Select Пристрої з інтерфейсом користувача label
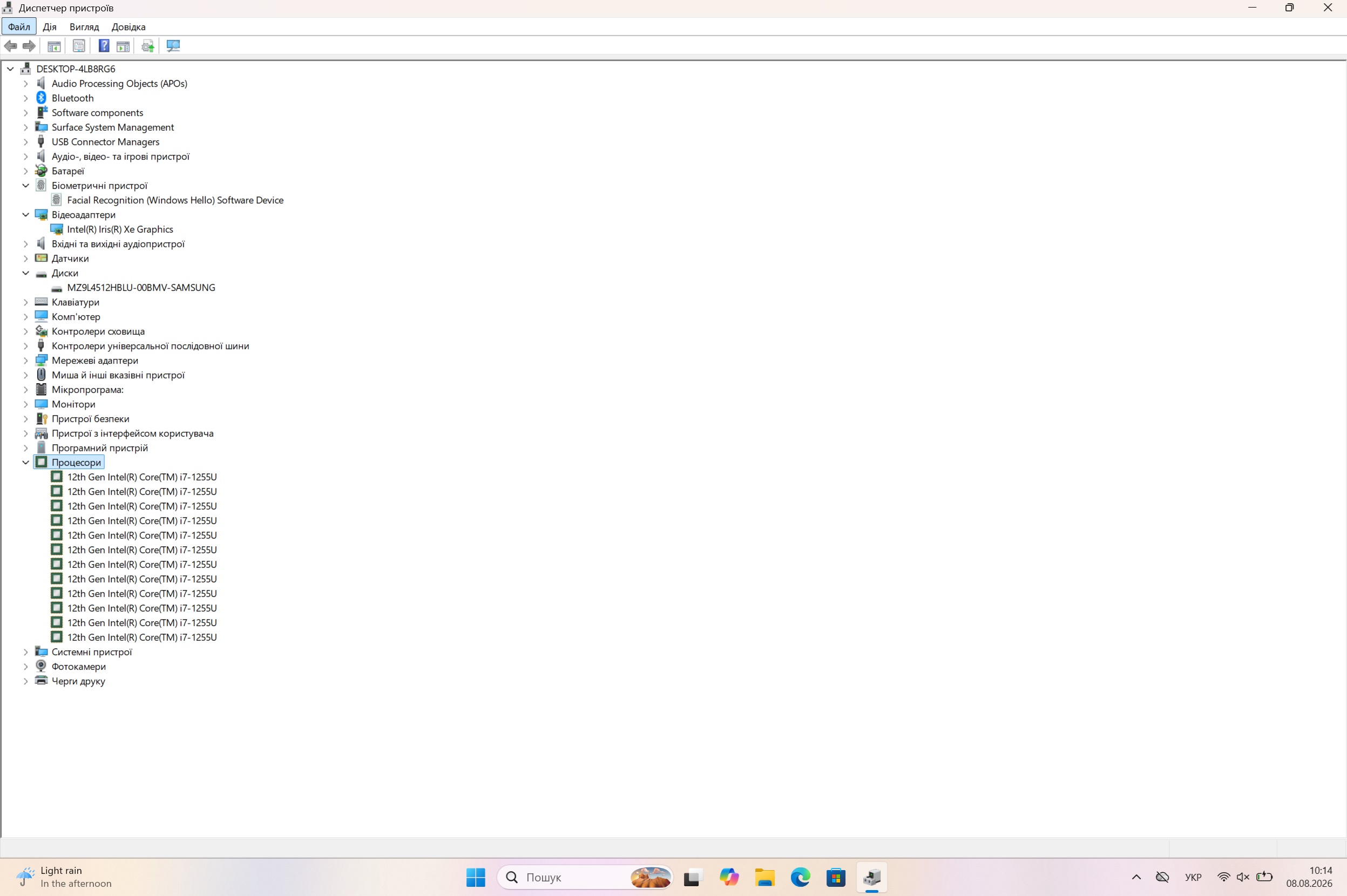 pyautogui.click(x=133, y=433)
